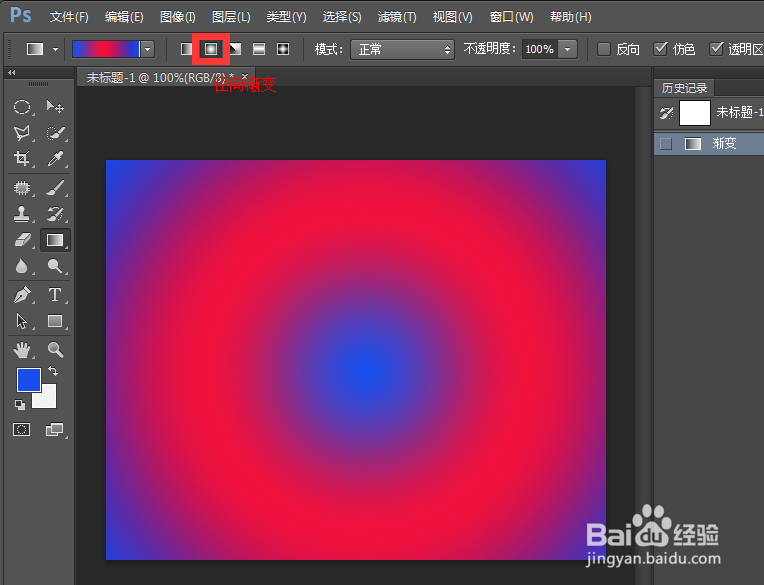Open the 滤镜(T) menu
Screen dimensions: 764x585
point(397,17)
